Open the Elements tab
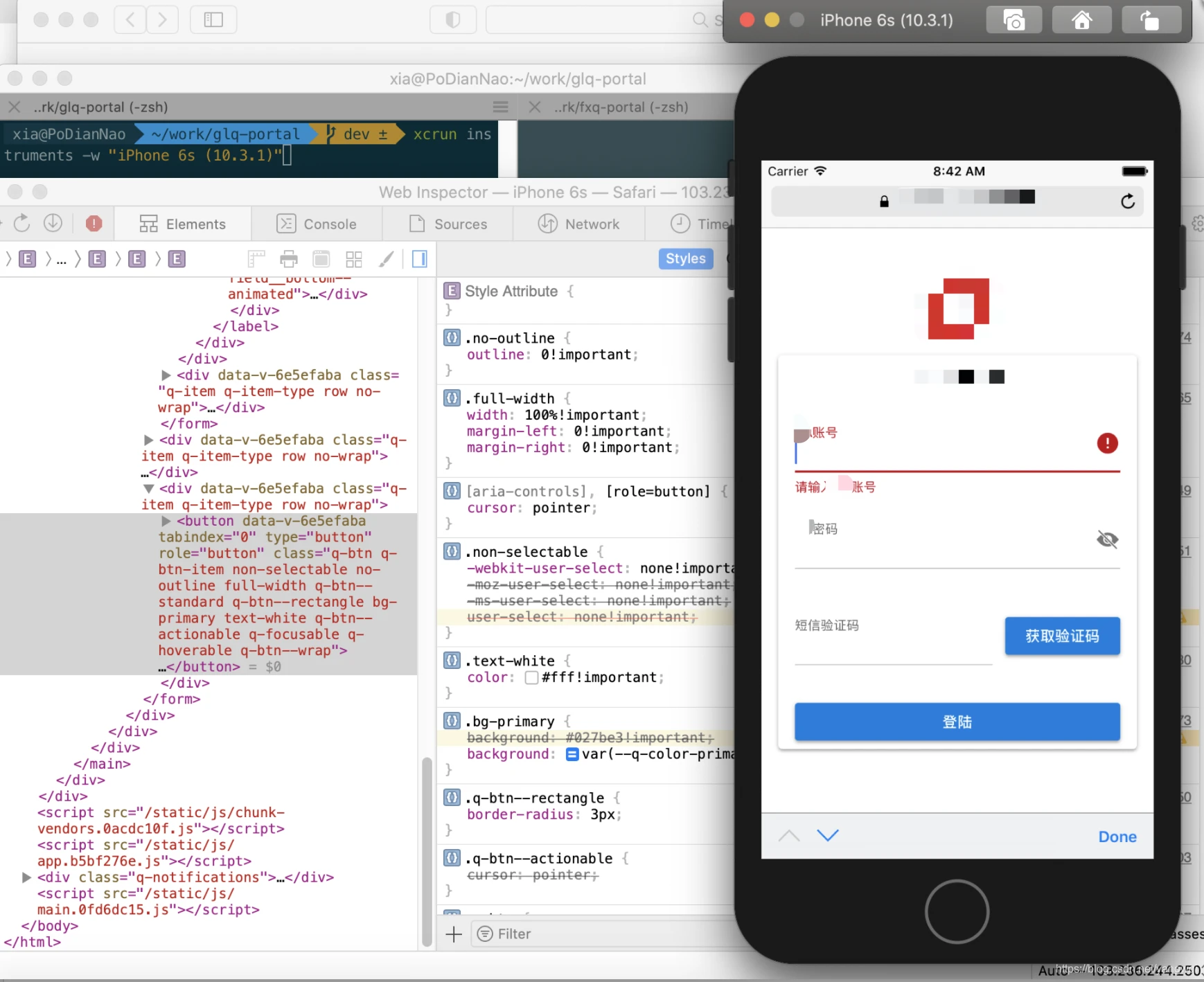Image resolution: width=1204 pixels, height=982 pixels. (183, 224)
